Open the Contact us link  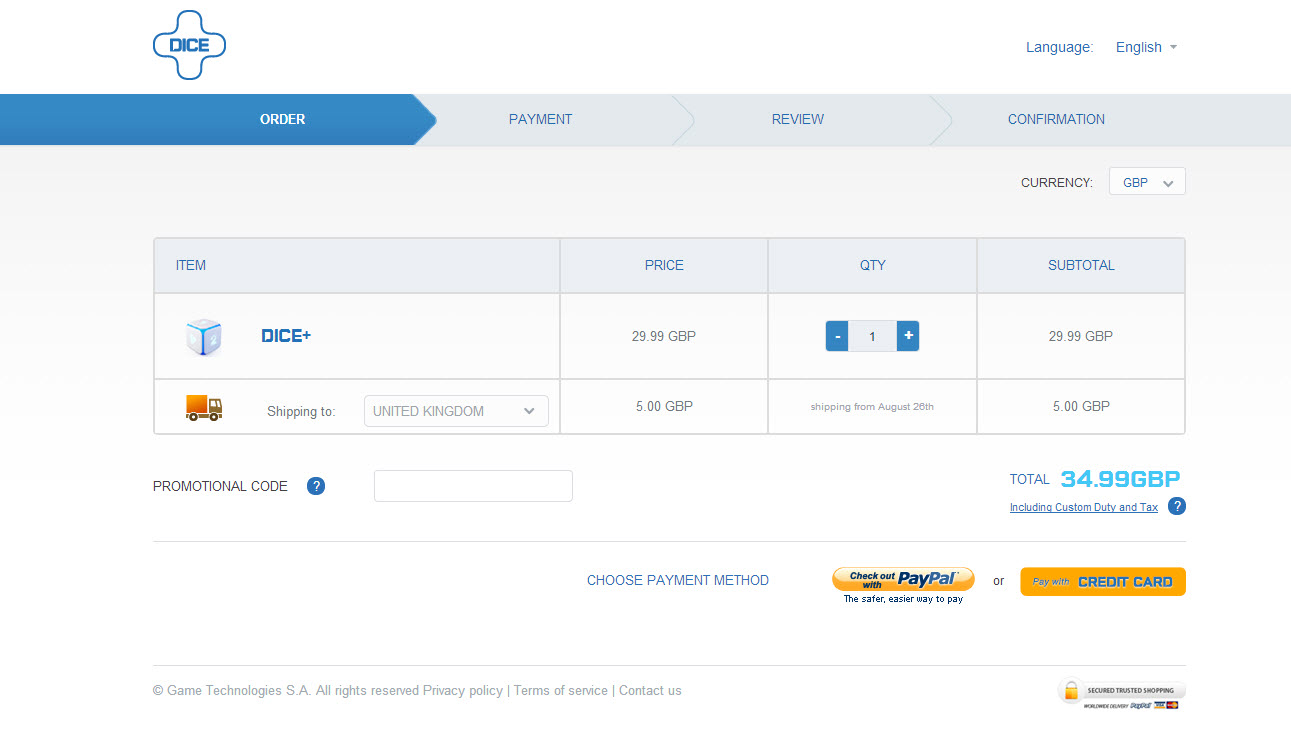[650, 691]
